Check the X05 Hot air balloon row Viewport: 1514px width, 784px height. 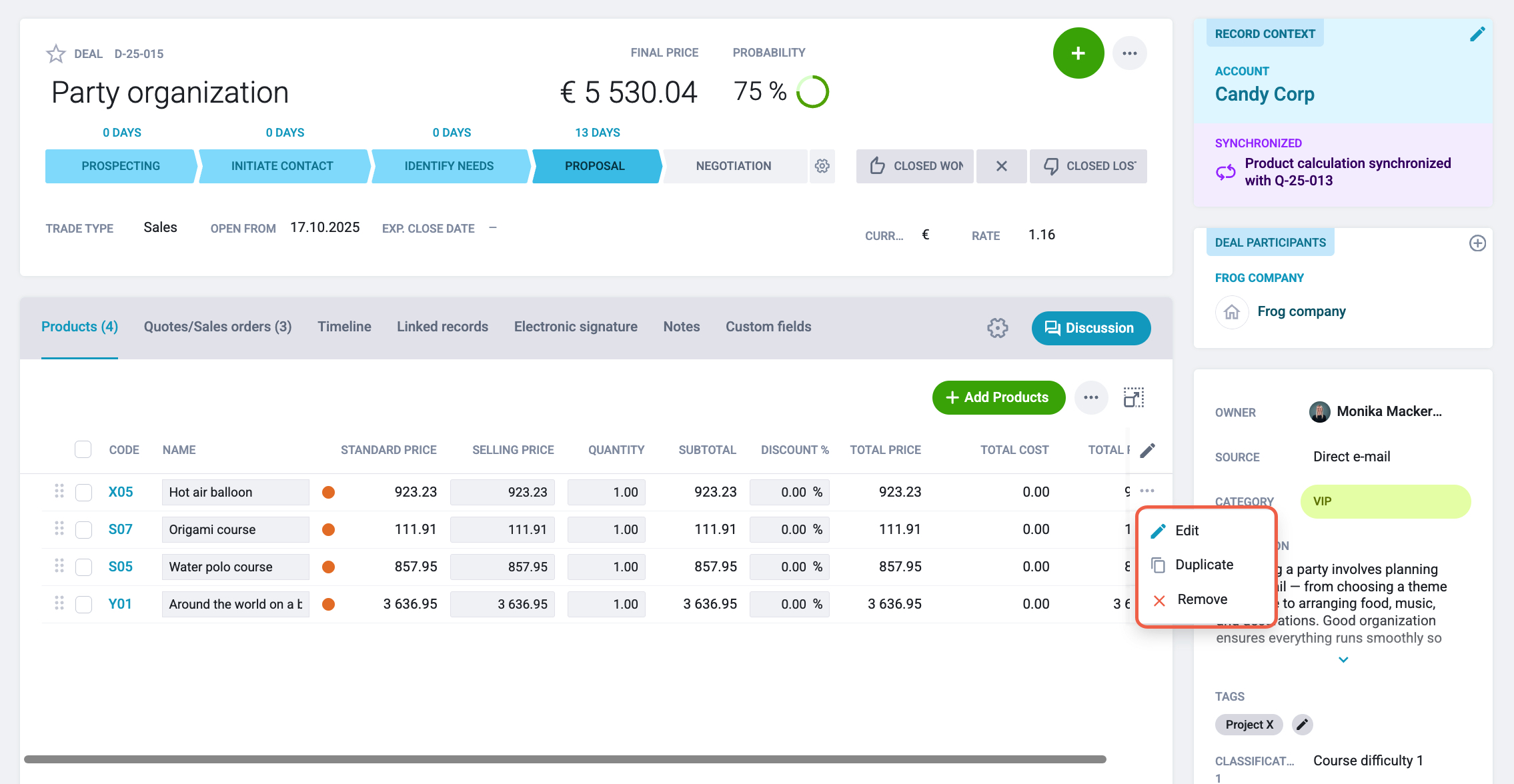tap(83, 493)
